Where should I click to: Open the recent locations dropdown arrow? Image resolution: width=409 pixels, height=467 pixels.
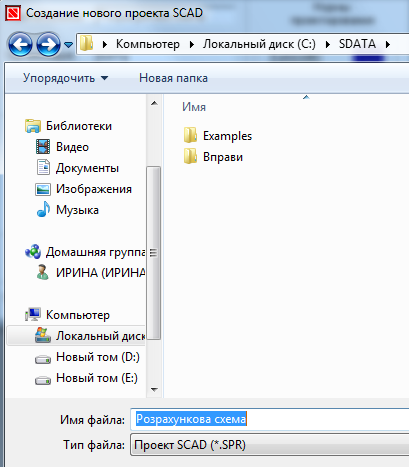pos(68,44)
